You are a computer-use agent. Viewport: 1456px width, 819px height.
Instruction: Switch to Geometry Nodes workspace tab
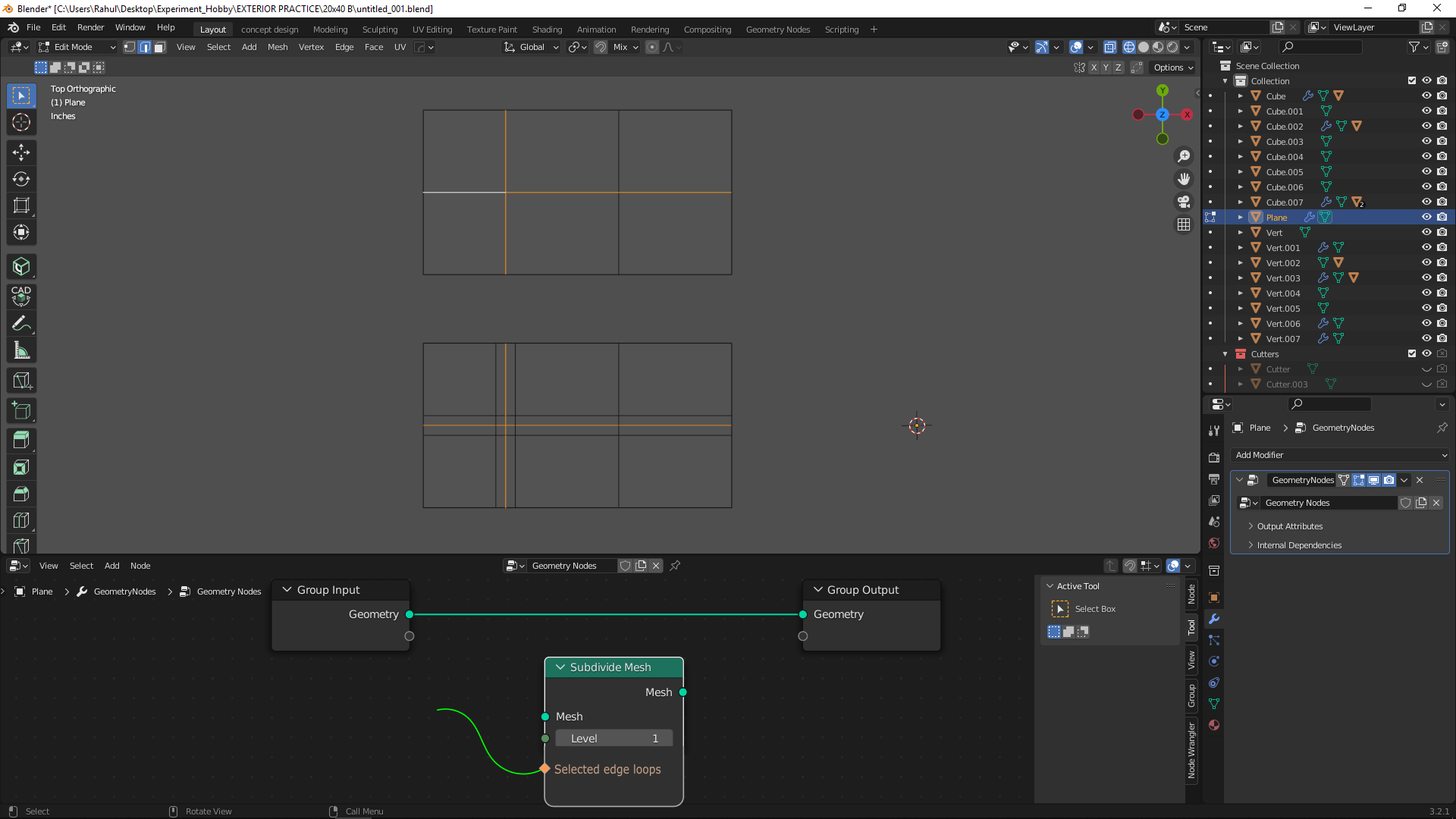[778, 30]
